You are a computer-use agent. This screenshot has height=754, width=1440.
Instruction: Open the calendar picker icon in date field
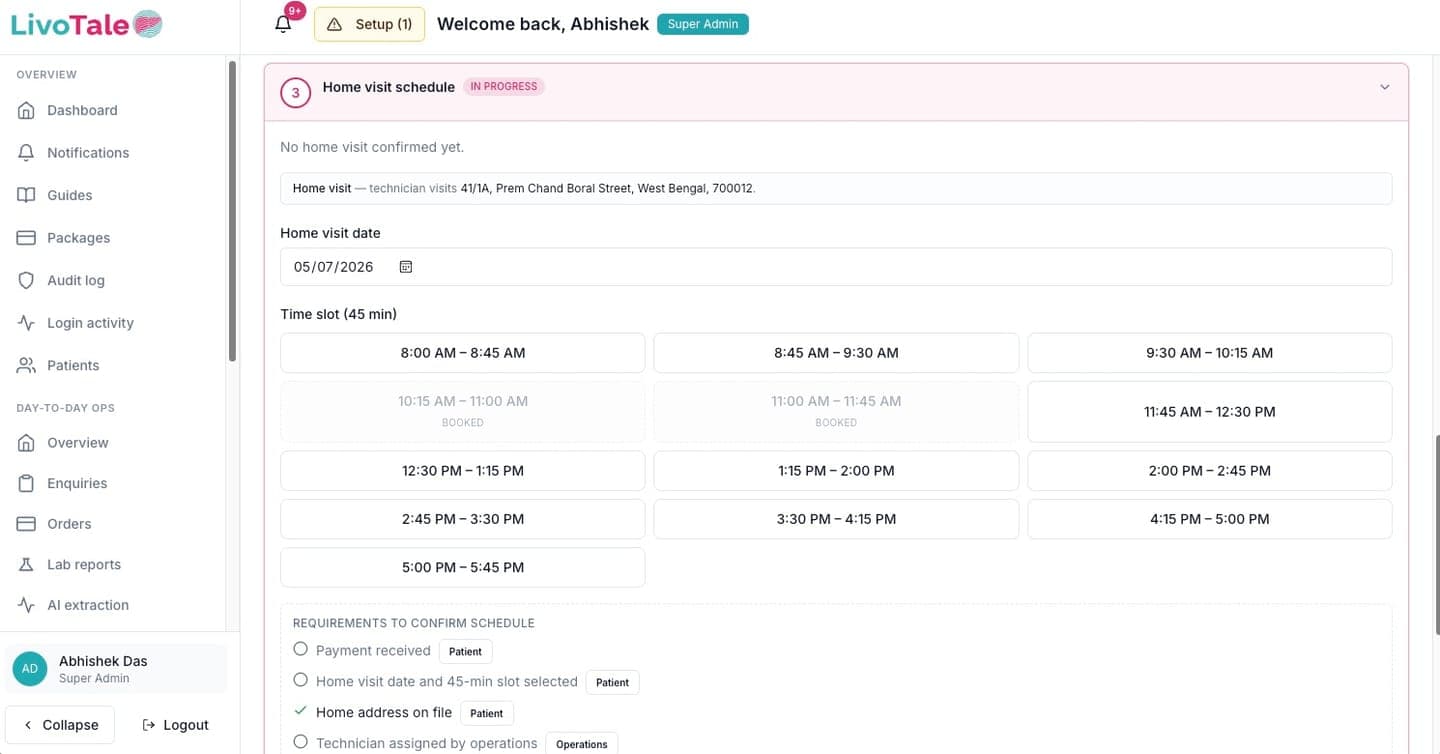tap(406, 267)
